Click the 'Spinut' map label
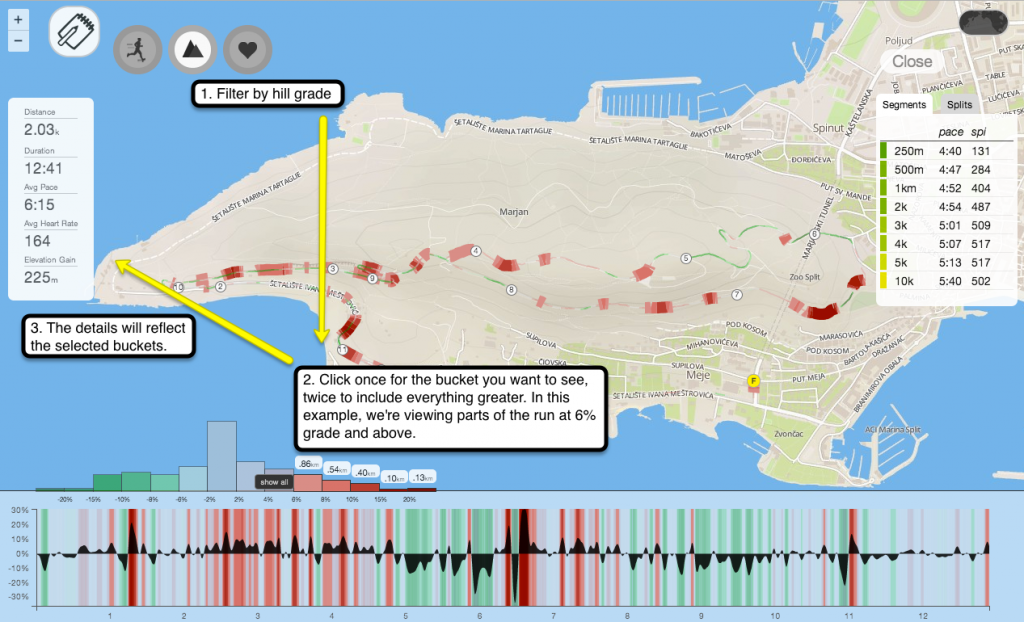Screen dimensions: 1024x622 (x=828, y=128)
